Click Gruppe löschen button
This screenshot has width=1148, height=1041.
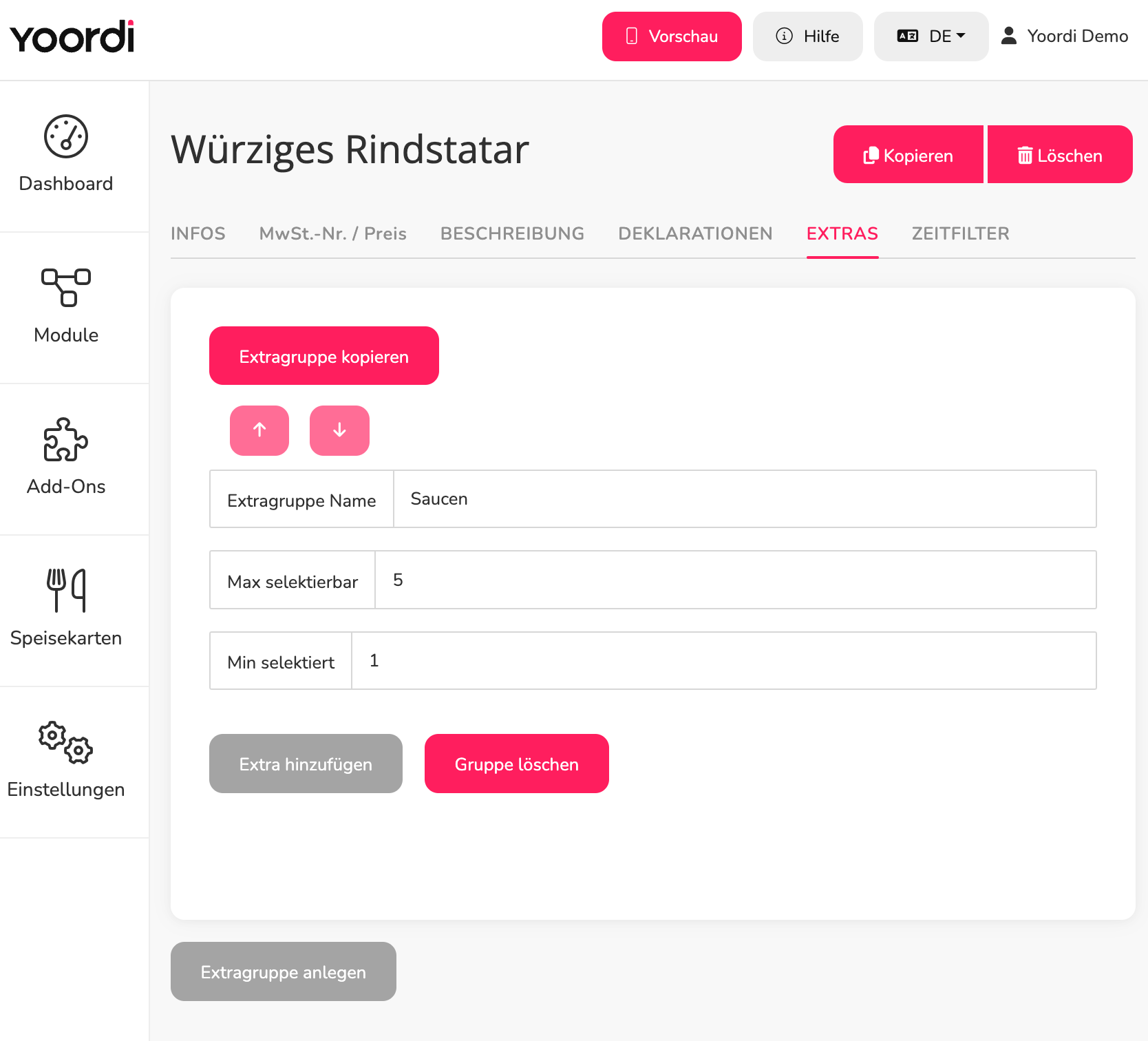pos(517,764)
